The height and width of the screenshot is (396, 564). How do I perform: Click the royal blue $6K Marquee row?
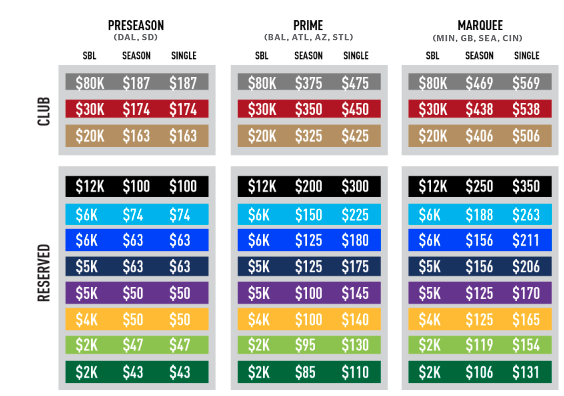(480, 240)
